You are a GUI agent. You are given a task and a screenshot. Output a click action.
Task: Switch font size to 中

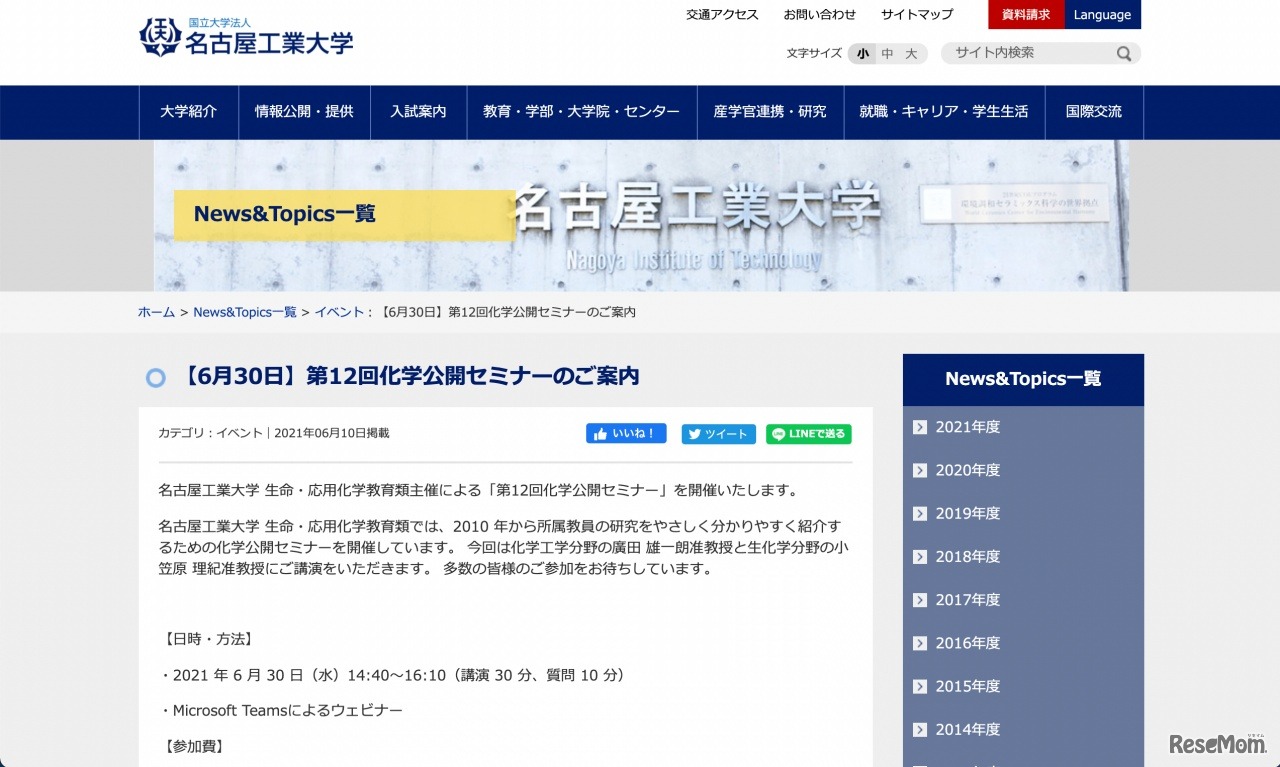tap(886, 54)
